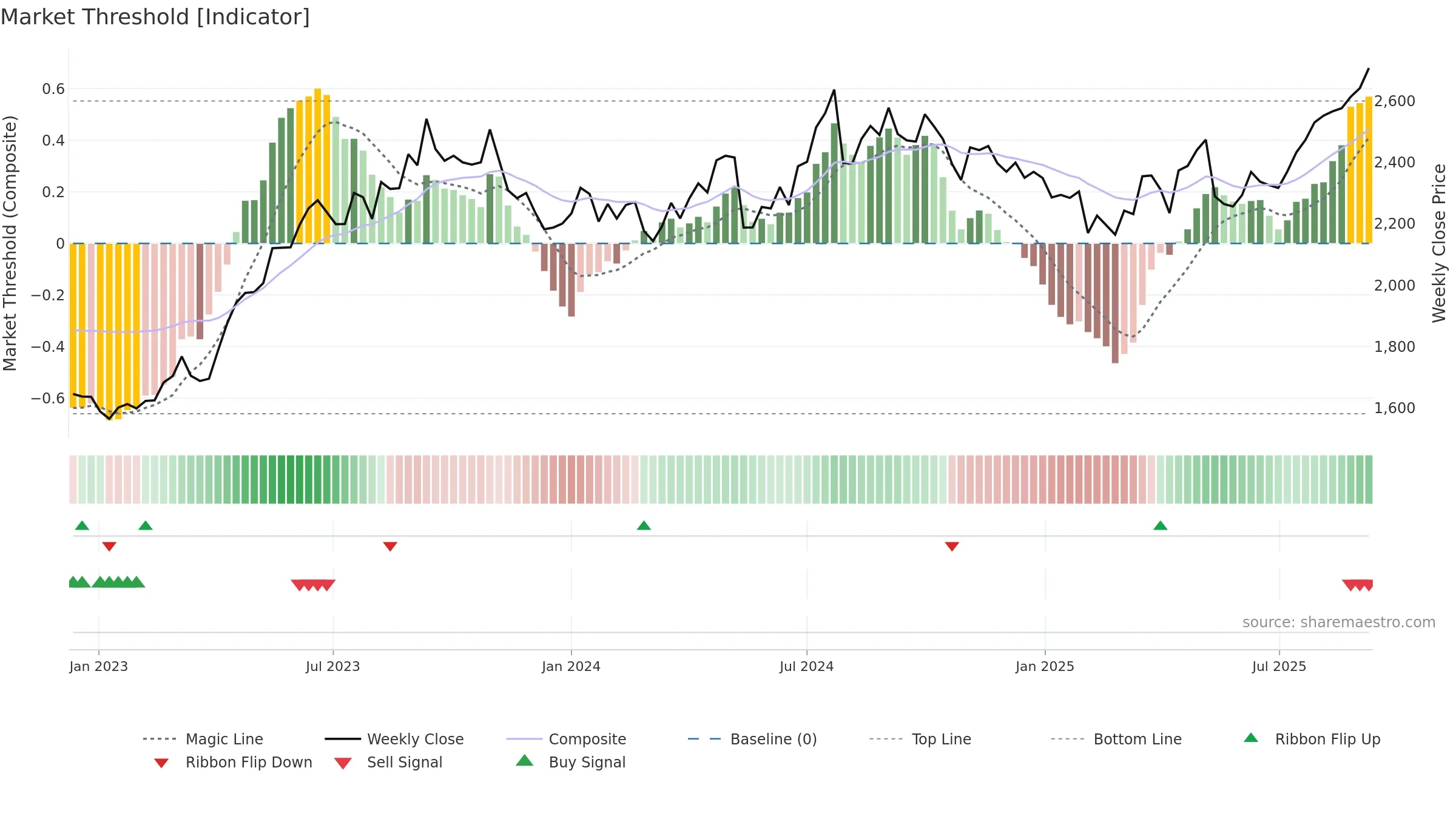Click the Weekly Close Price axis title
This screenshot has width=1456, height=819.
1439,243
